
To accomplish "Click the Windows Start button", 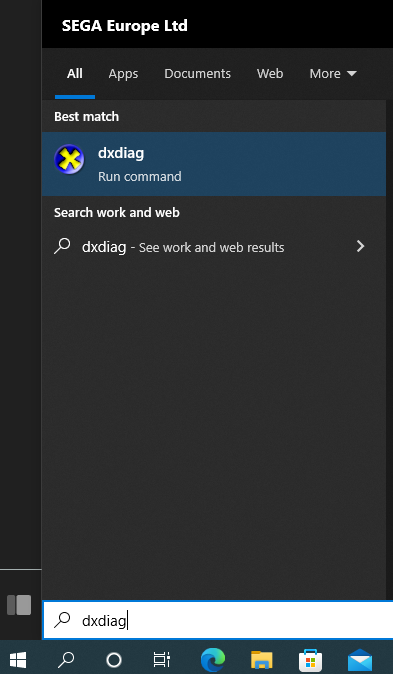I will (x=18, y=659).
